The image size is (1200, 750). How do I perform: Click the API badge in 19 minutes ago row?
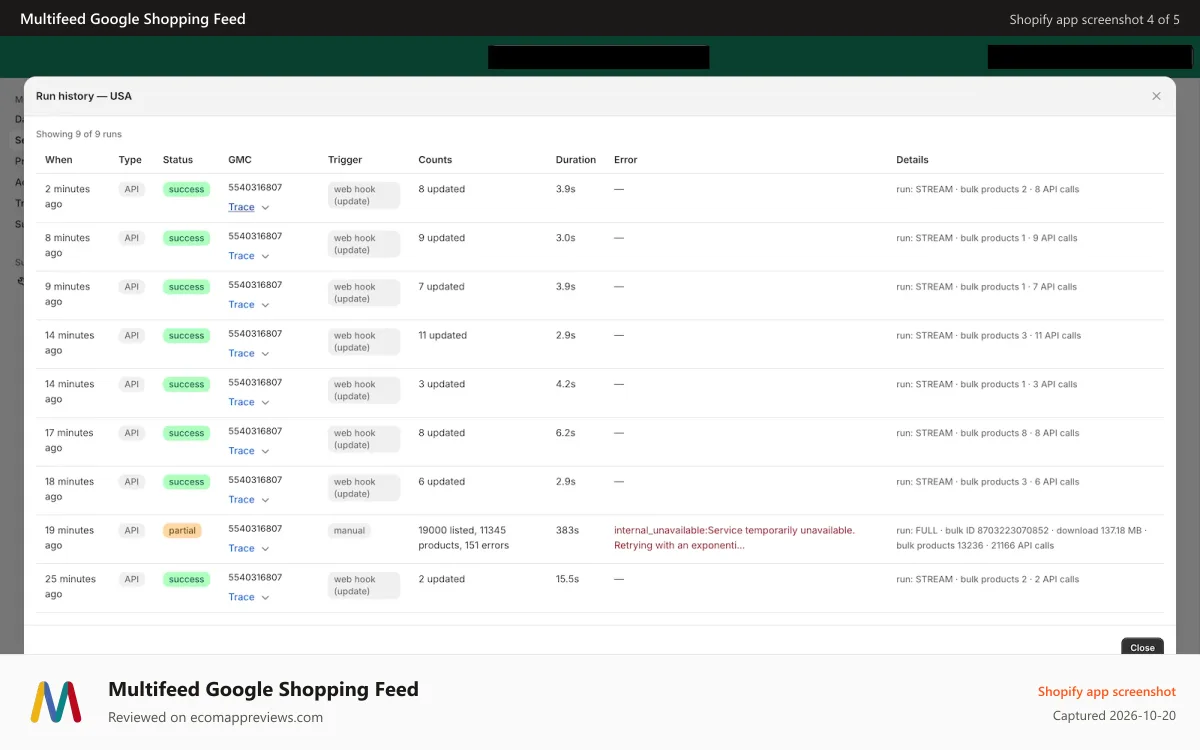click(x=131, y=531)
